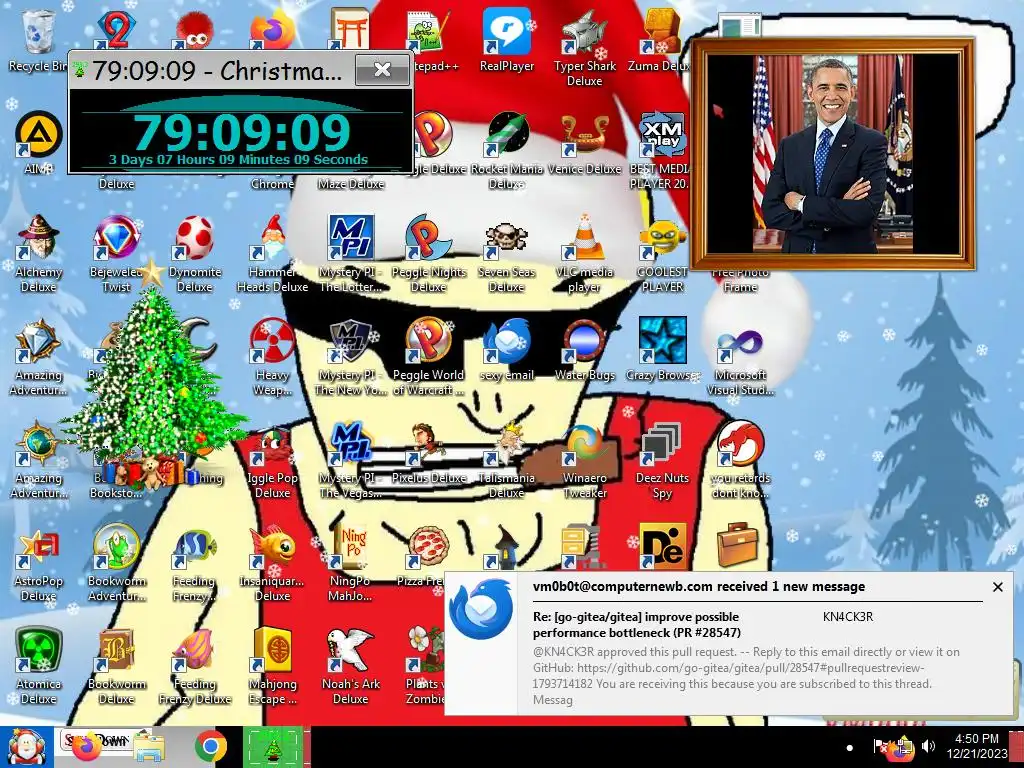This screenshot has height=768, width=1024.
Task: Click the notification message preview text
Action: point(746,675)
